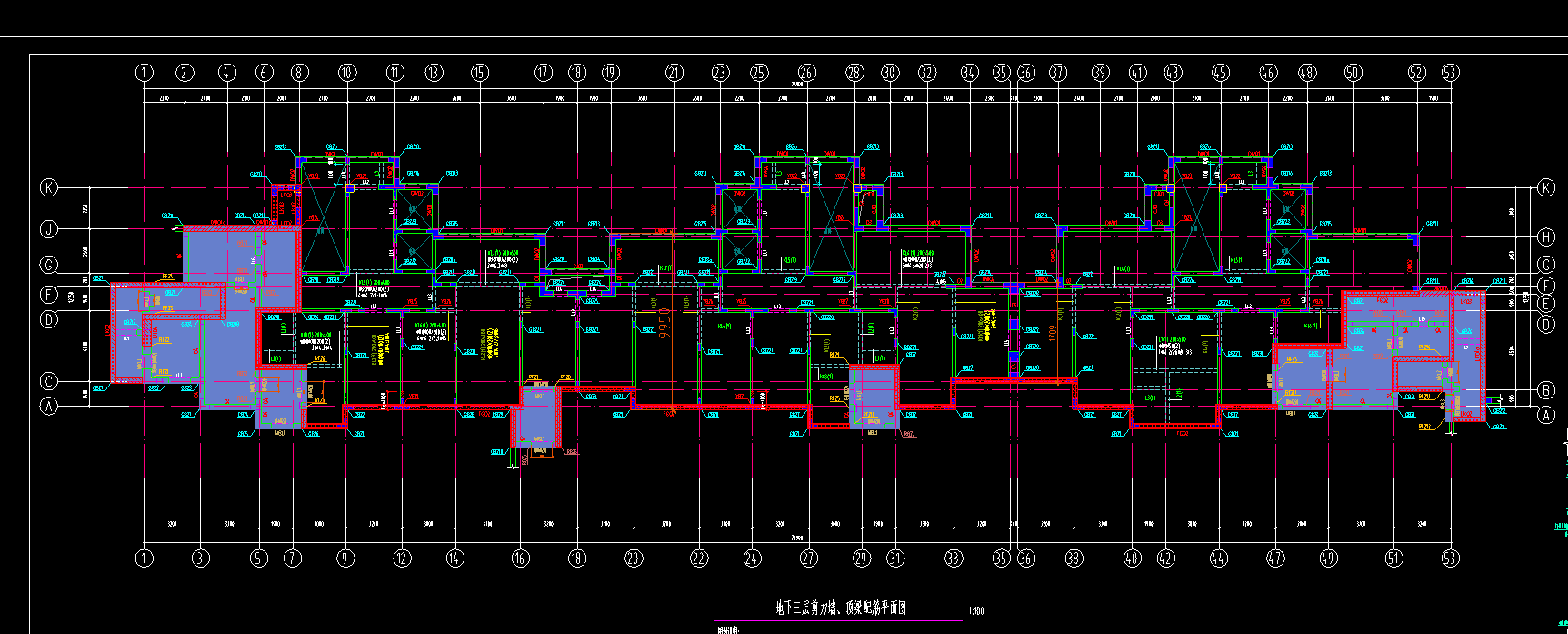Click grid axis bubble 49
The image size is (1568, 634).
1329,558
